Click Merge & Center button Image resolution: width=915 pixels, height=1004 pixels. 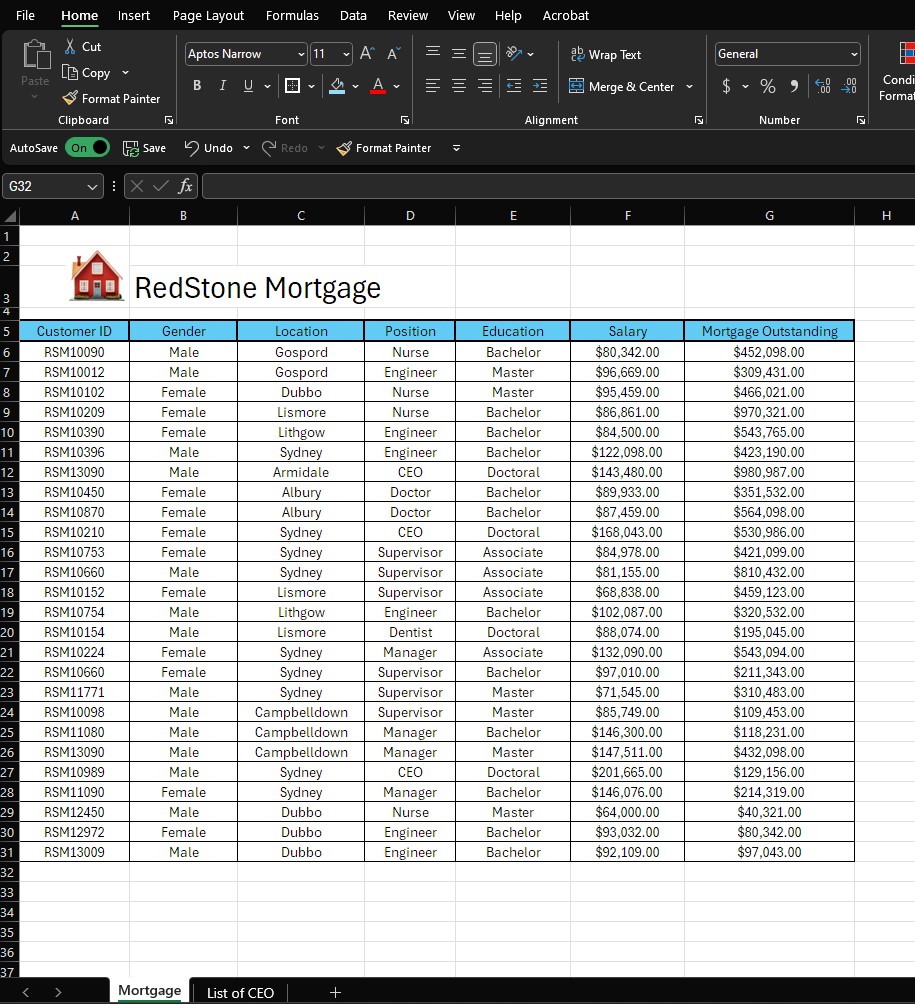point(621,86)
